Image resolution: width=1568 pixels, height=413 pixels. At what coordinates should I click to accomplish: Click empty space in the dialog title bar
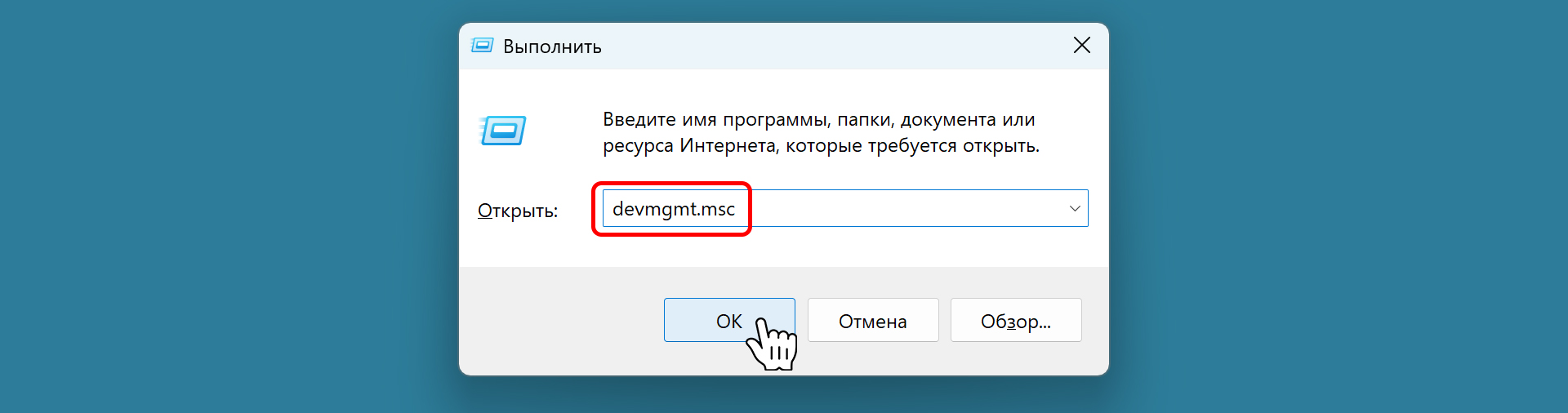pyautogui.click(x=817, y=46)
